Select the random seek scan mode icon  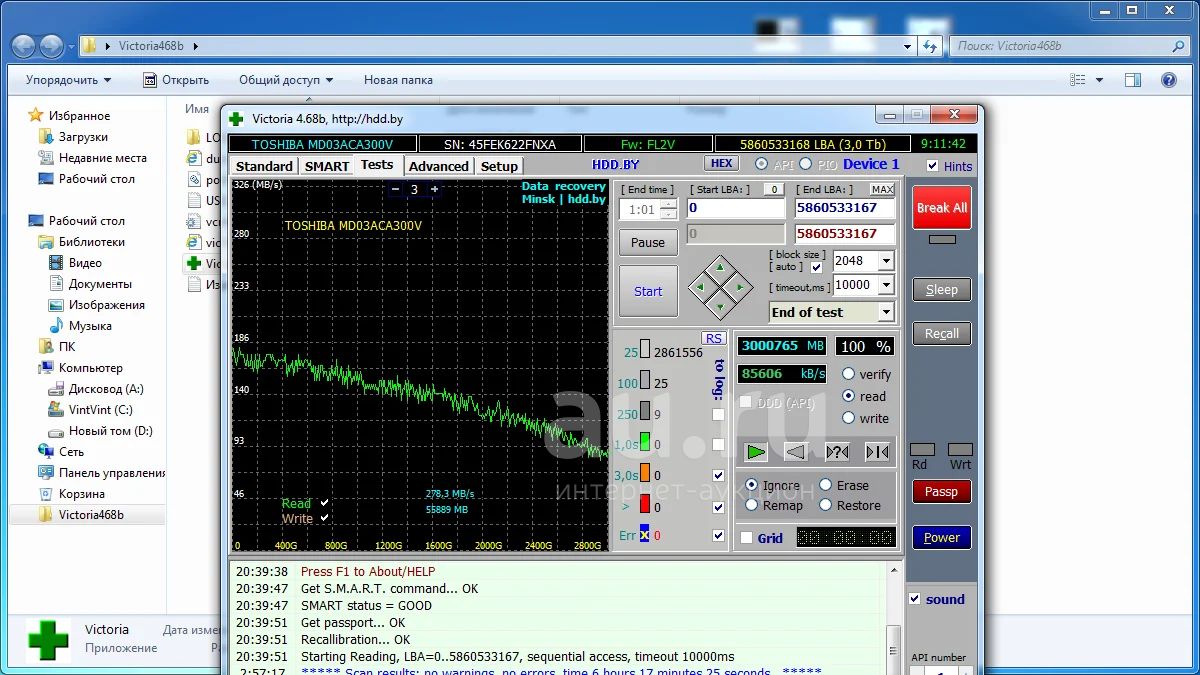click(x=837, y=452)
